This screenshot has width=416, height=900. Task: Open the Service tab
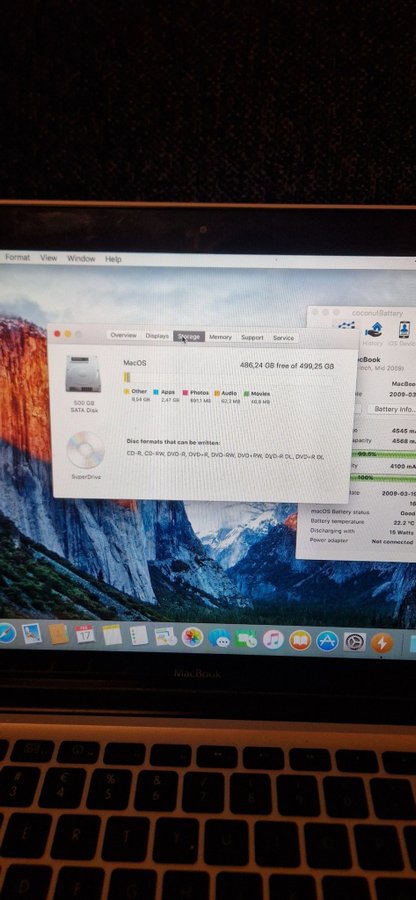point(283,338)
